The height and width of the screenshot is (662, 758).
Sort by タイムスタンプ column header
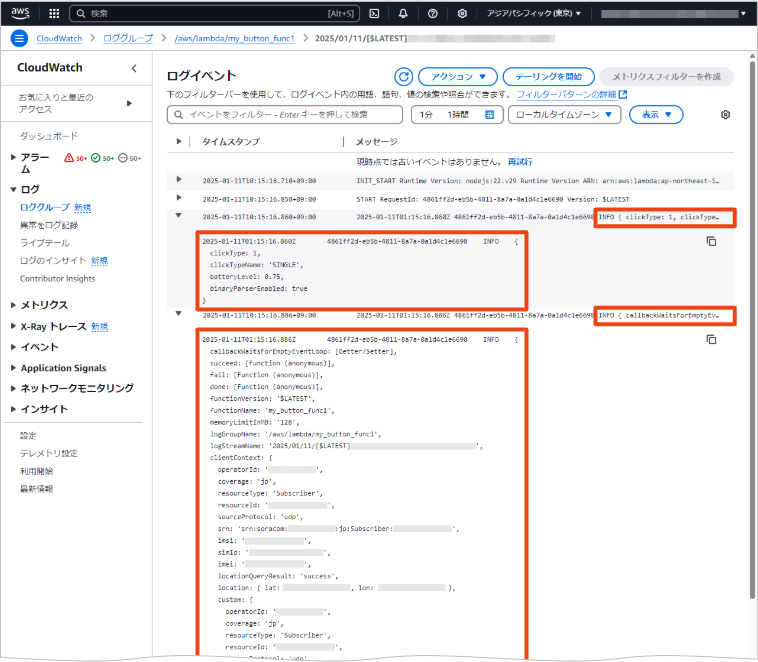coord(231,142)
